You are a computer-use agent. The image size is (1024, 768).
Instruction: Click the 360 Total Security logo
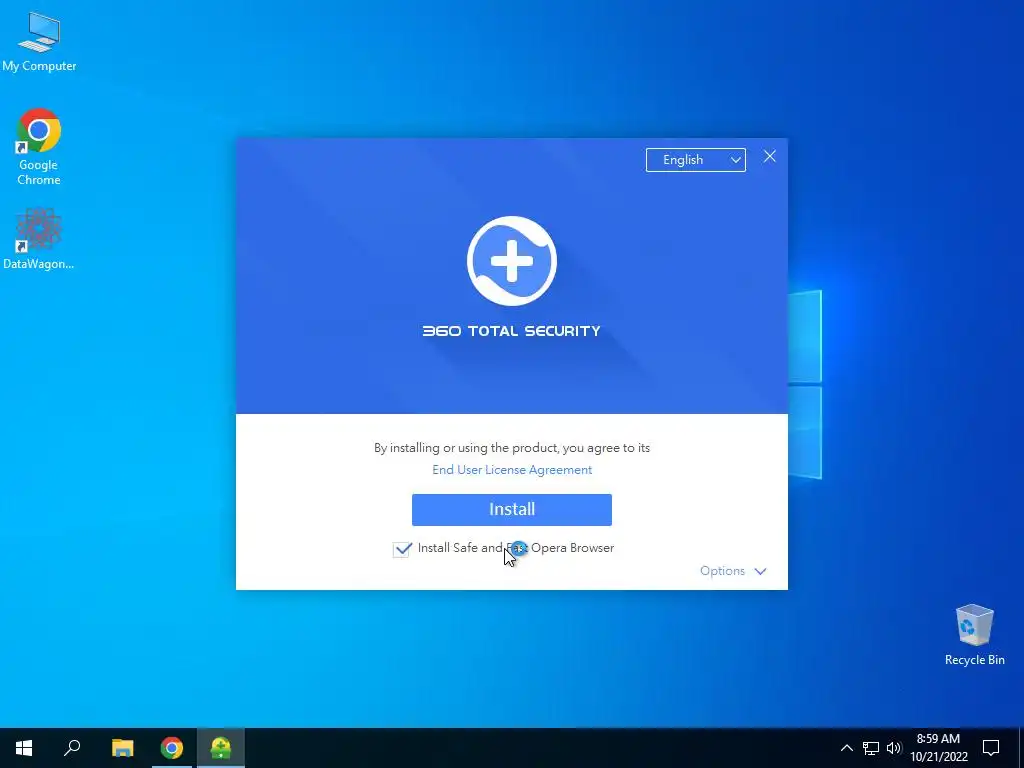[512, 261]
